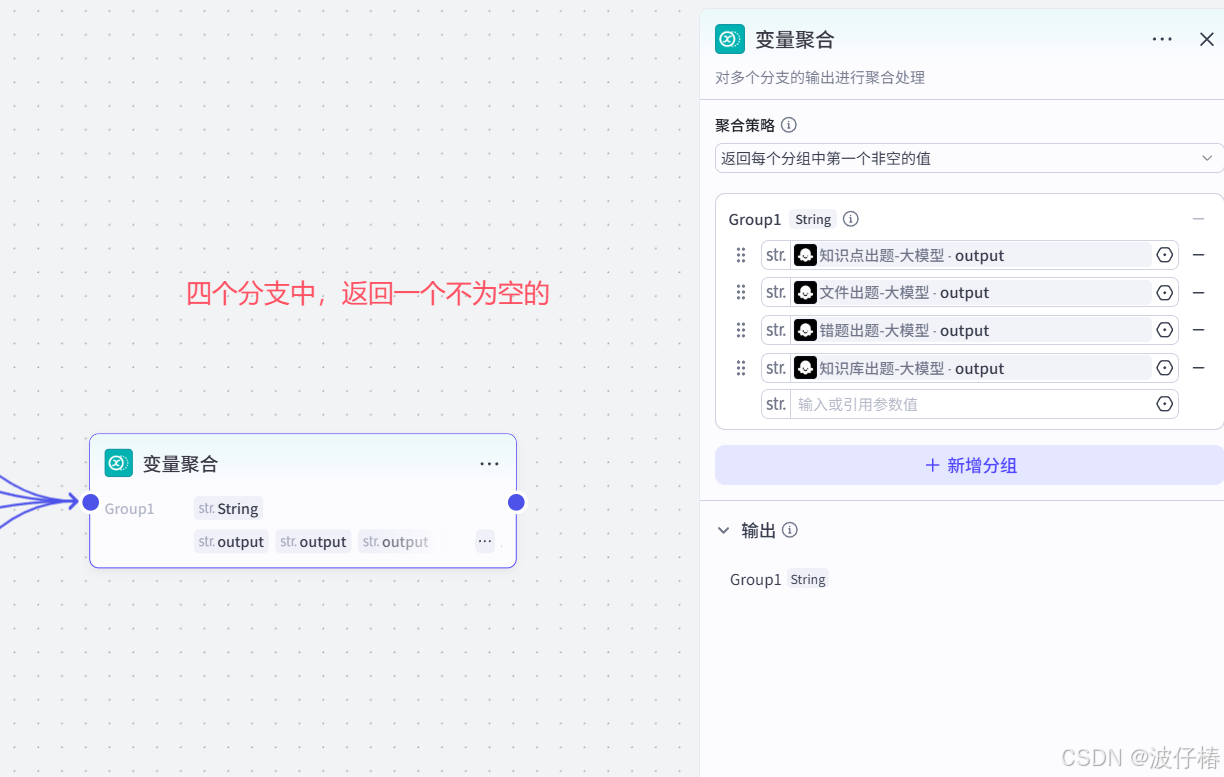Click the 变量聚合 node icon on the canvas
Viewport: 1224px width, 777px height.
tap(118, 463)
